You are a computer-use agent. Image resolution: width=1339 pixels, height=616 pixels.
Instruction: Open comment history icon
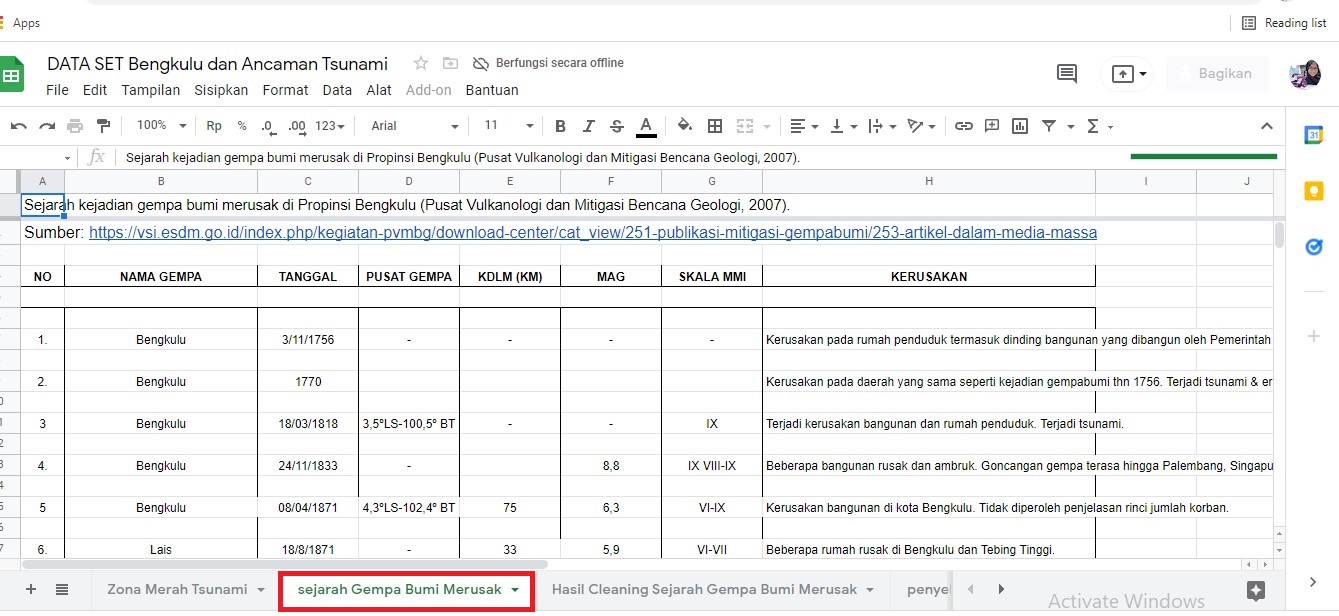(1067, 73)
